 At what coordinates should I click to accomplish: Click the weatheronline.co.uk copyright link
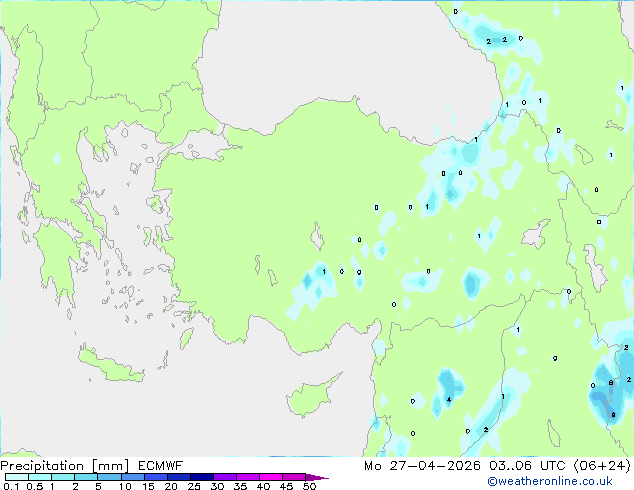tap(550, 482)
